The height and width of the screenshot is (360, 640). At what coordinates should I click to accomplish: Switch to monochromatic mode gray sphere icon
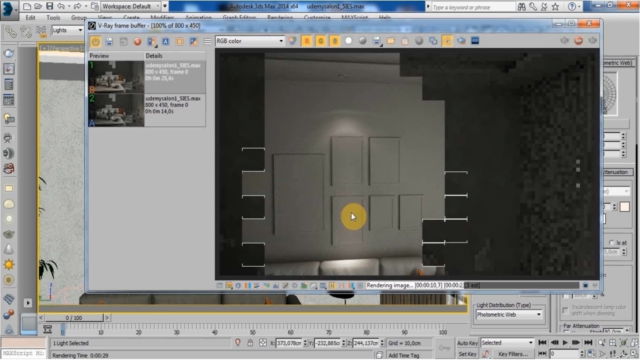click(x=362, y=41)
